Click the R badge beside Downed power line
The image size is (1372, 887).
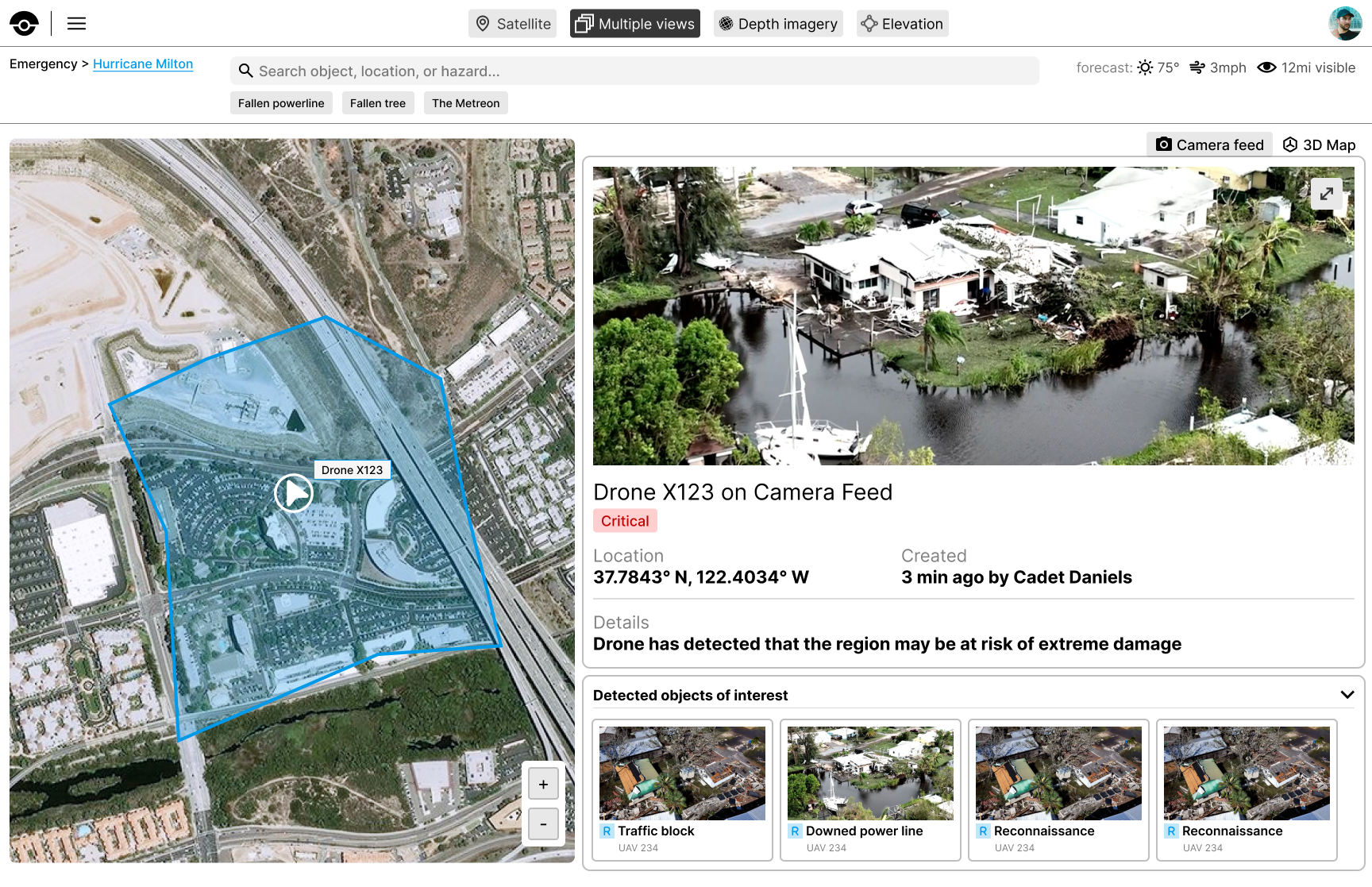click(795, 831)
